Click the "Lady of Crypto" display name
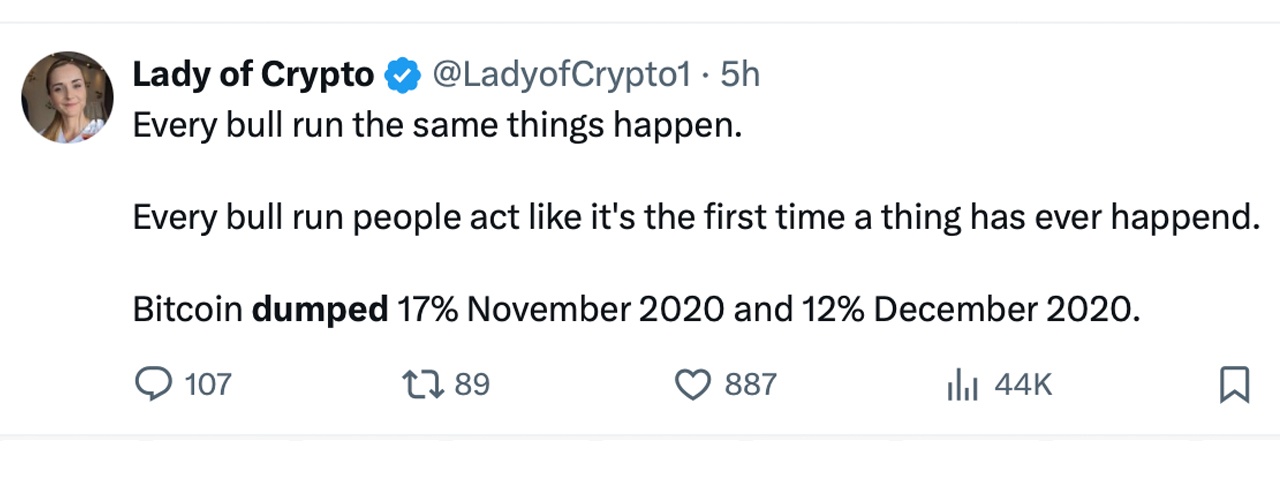Screen dimensions: 1280x500 click(253, 75)
